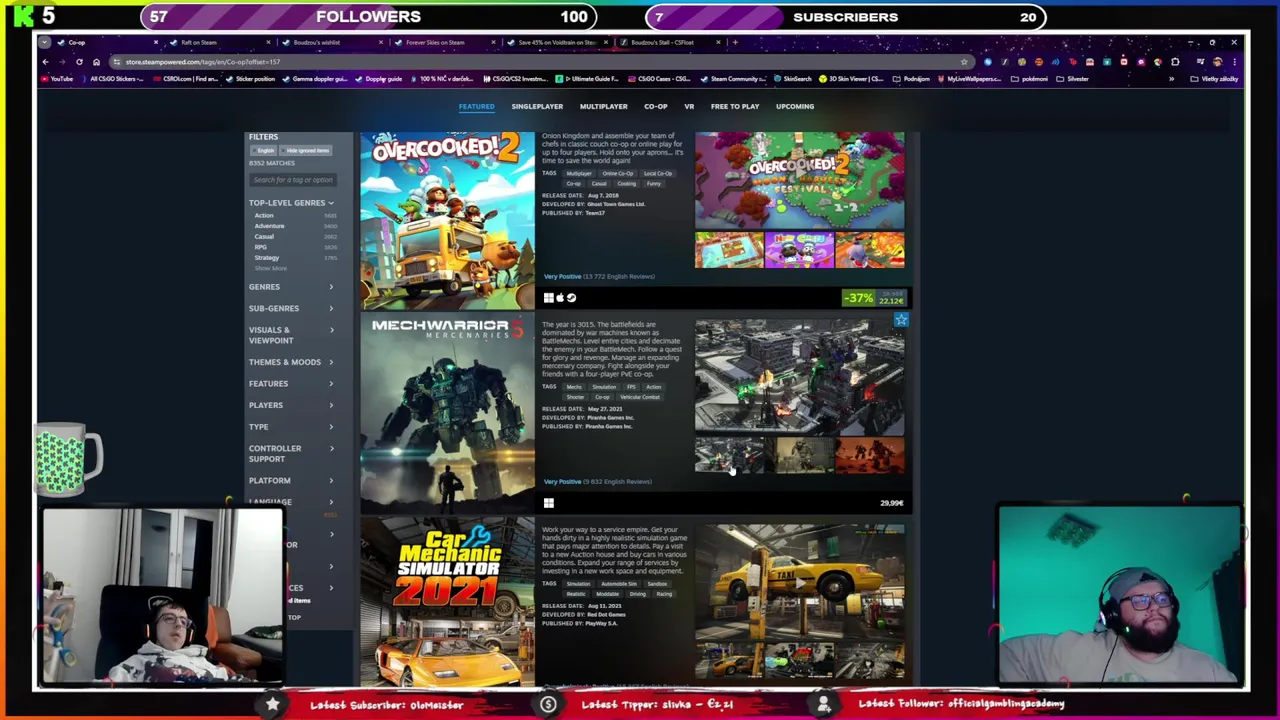
Task: Open the Upcoming tab
Action: 795,106
